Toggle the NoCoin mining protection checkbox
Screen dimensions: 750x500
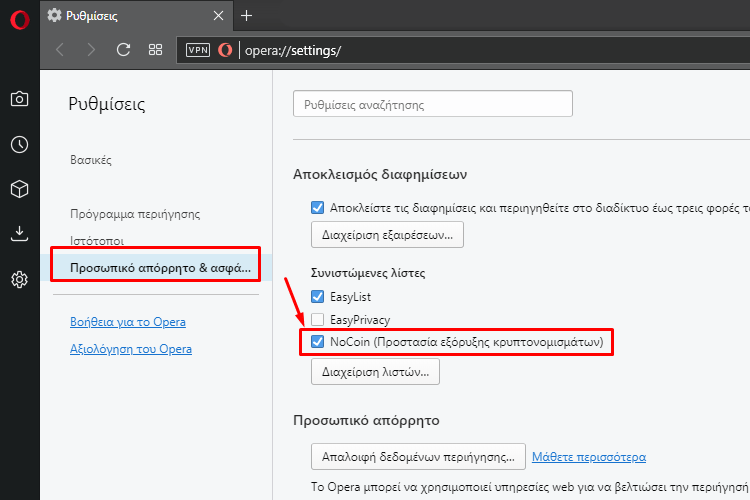point(318,342)
